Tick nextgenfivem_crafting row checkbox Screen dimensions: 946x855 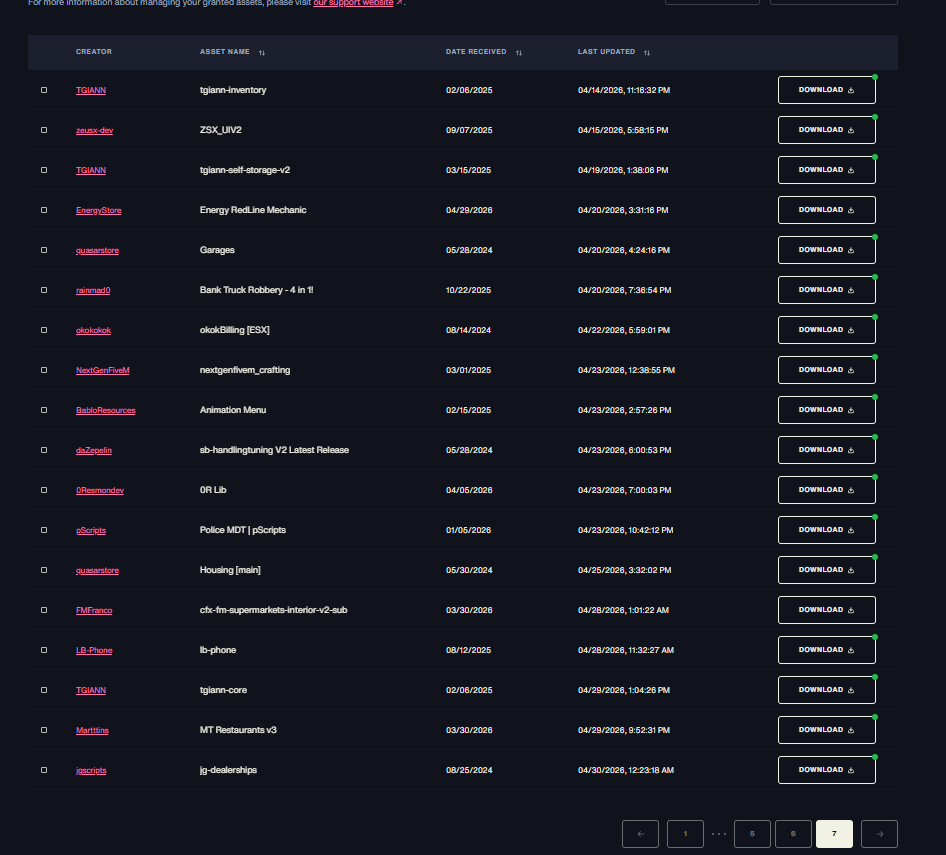point(44,370)
